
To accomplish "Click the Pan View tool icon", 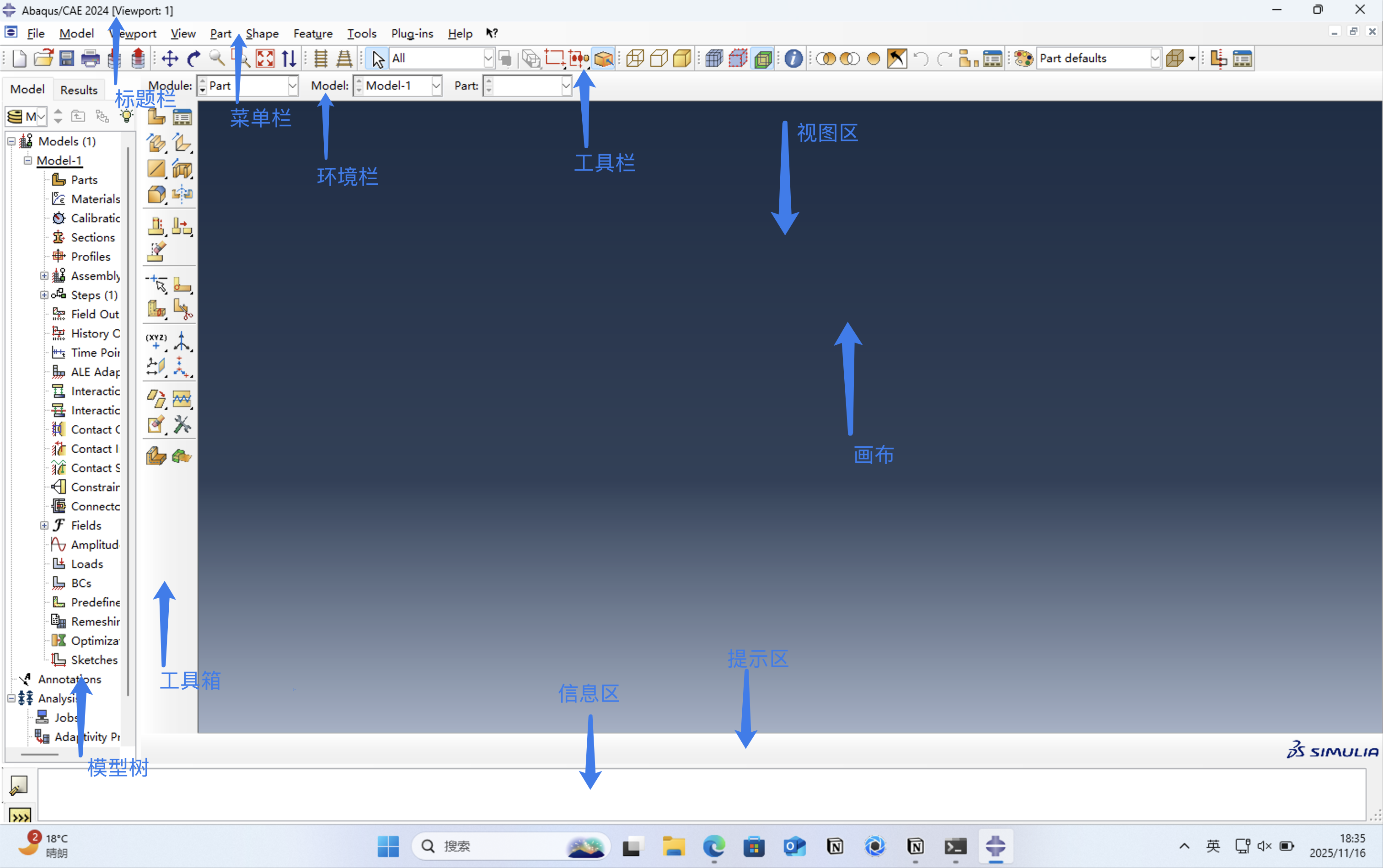I will [x=170, y=58].
